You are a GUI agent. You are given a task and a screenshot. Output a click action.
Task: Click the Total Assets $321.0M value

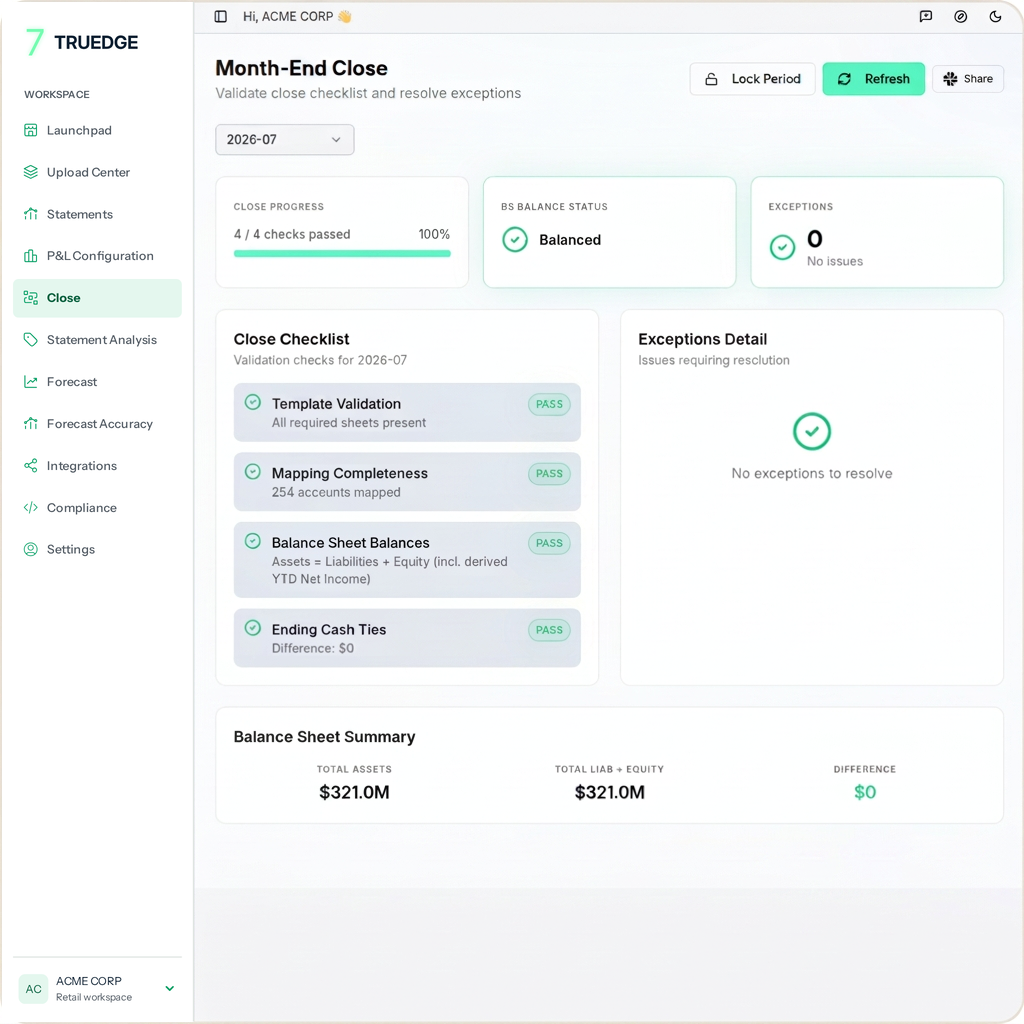coord(354,792)
